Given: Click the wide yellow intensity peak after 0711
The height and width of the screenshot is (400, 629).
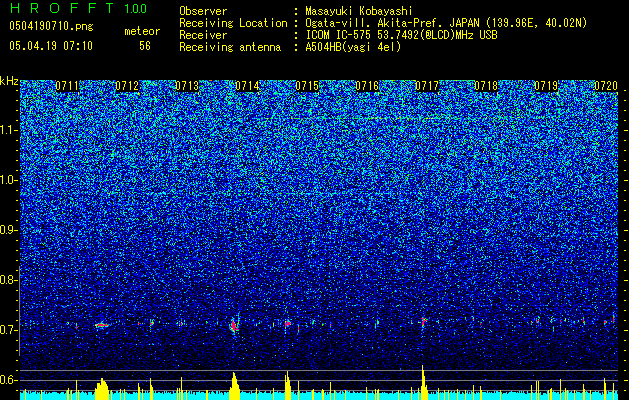Looking at the screenshot, I should [102, 389].
